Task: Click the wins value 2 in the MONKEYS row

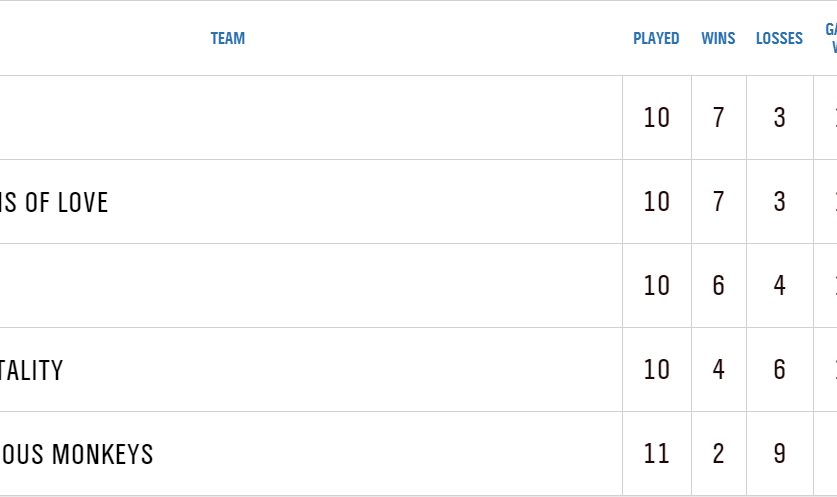Action: tap(718, 454)
